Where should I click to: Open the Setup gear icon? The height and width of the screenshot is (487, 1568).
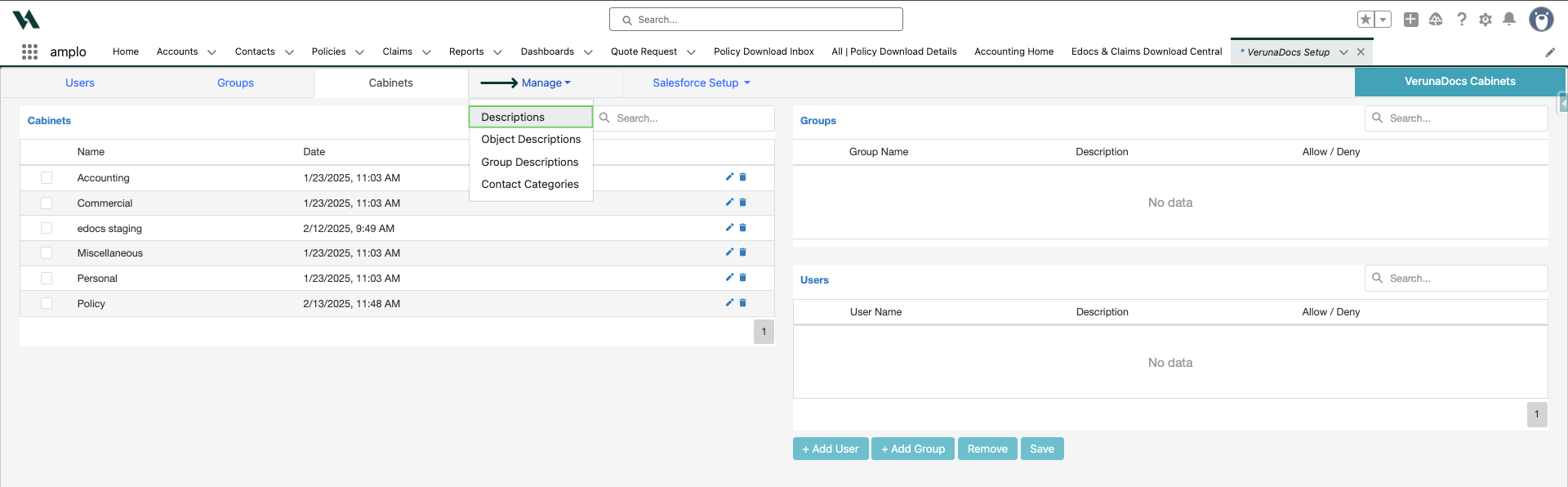1486,20
